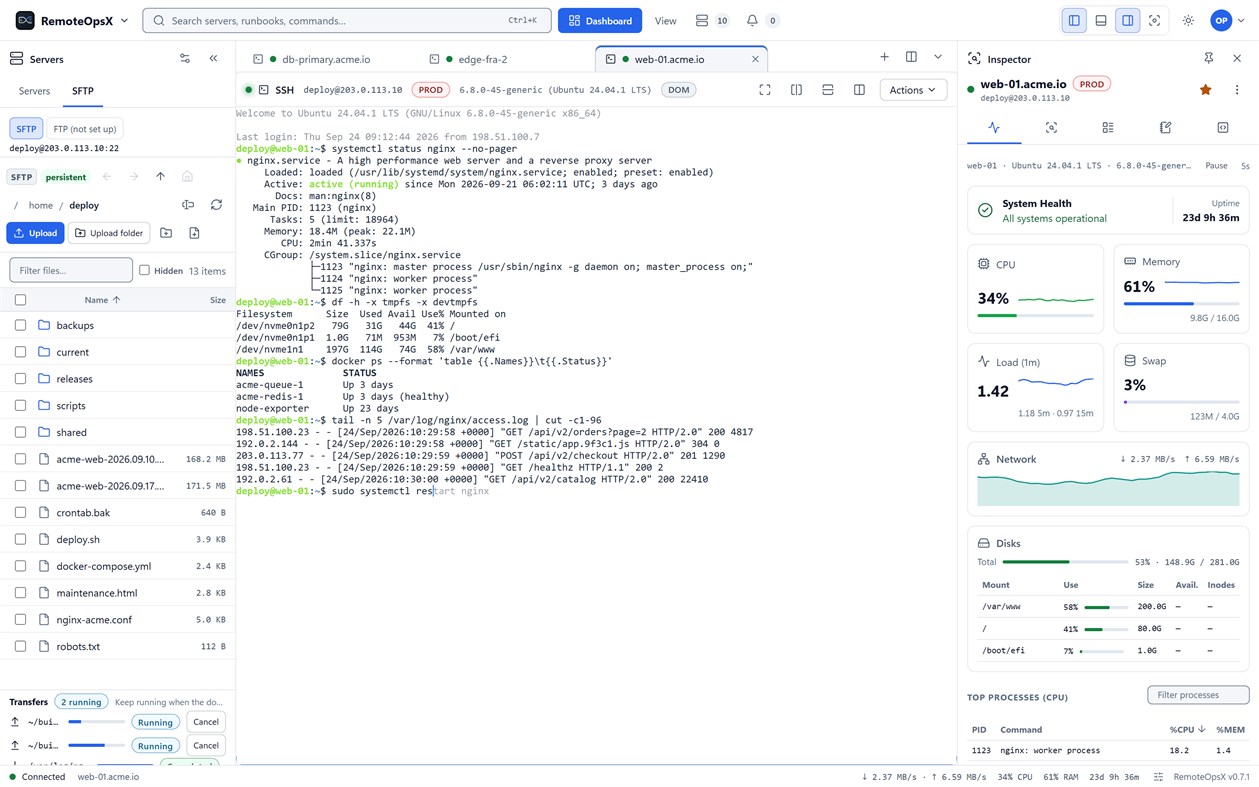Select the deploy.sh file checkbox

point(20,539)
